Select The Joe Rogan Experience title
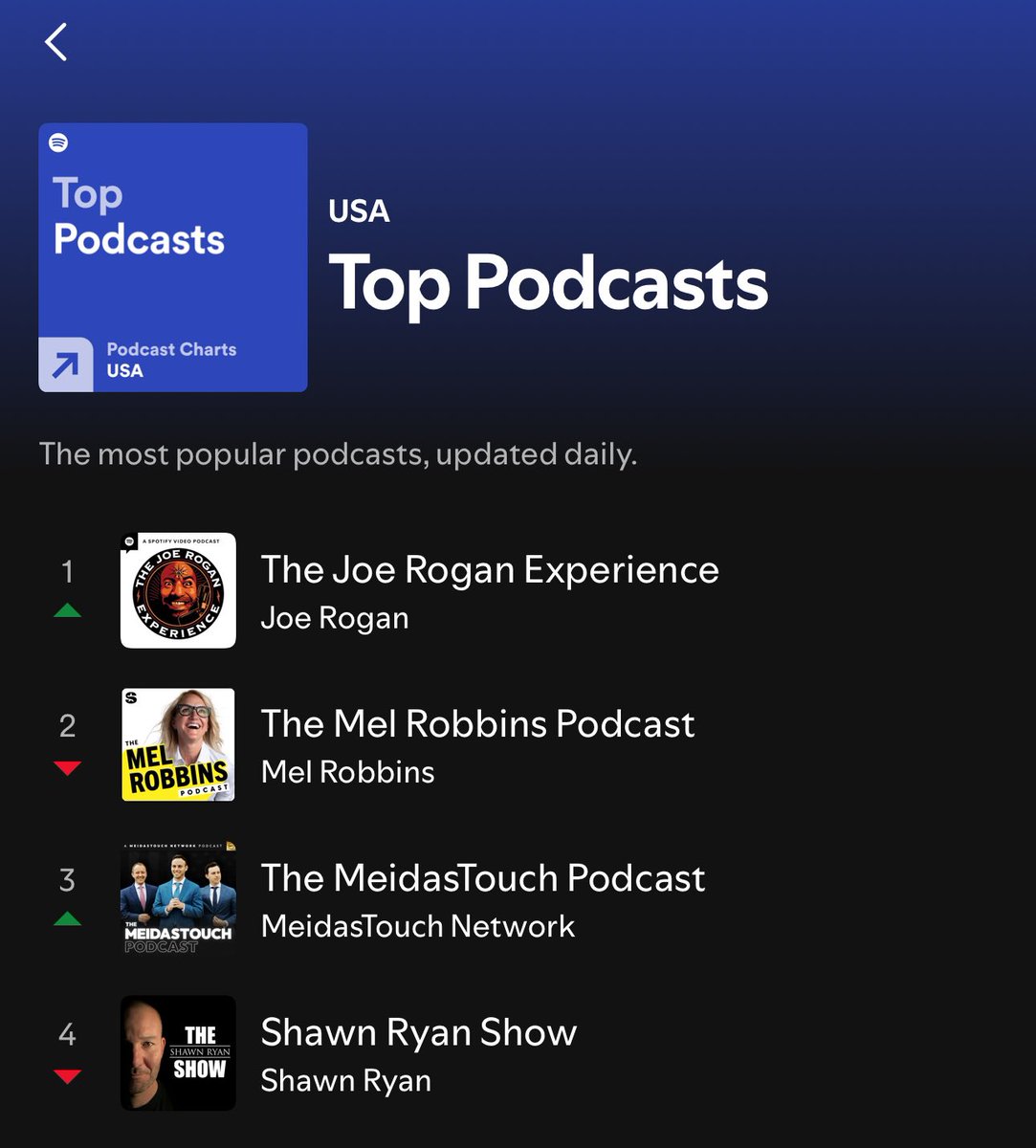Image resolution: width=1036 pixels, height=1148 pixels. [x=490, y=570]
